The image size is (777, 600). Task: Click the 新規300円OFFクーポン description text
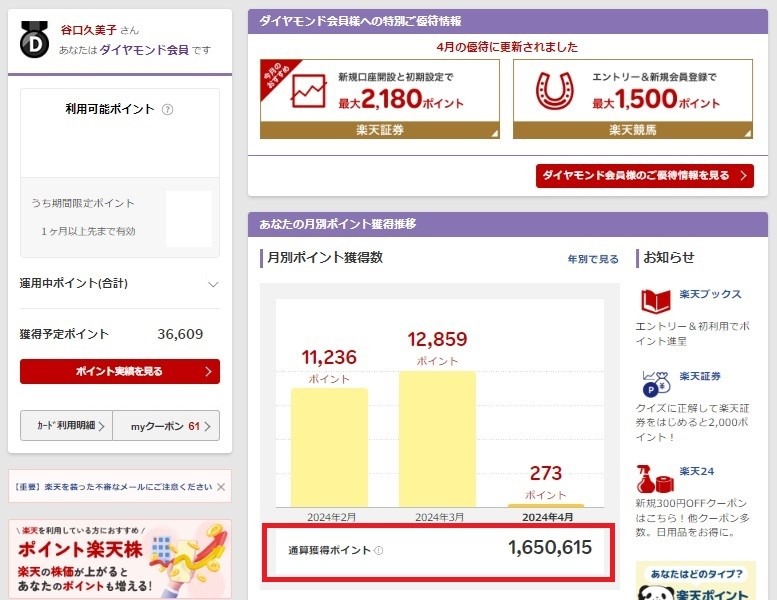pyautogui.click(x=692, y=518)
